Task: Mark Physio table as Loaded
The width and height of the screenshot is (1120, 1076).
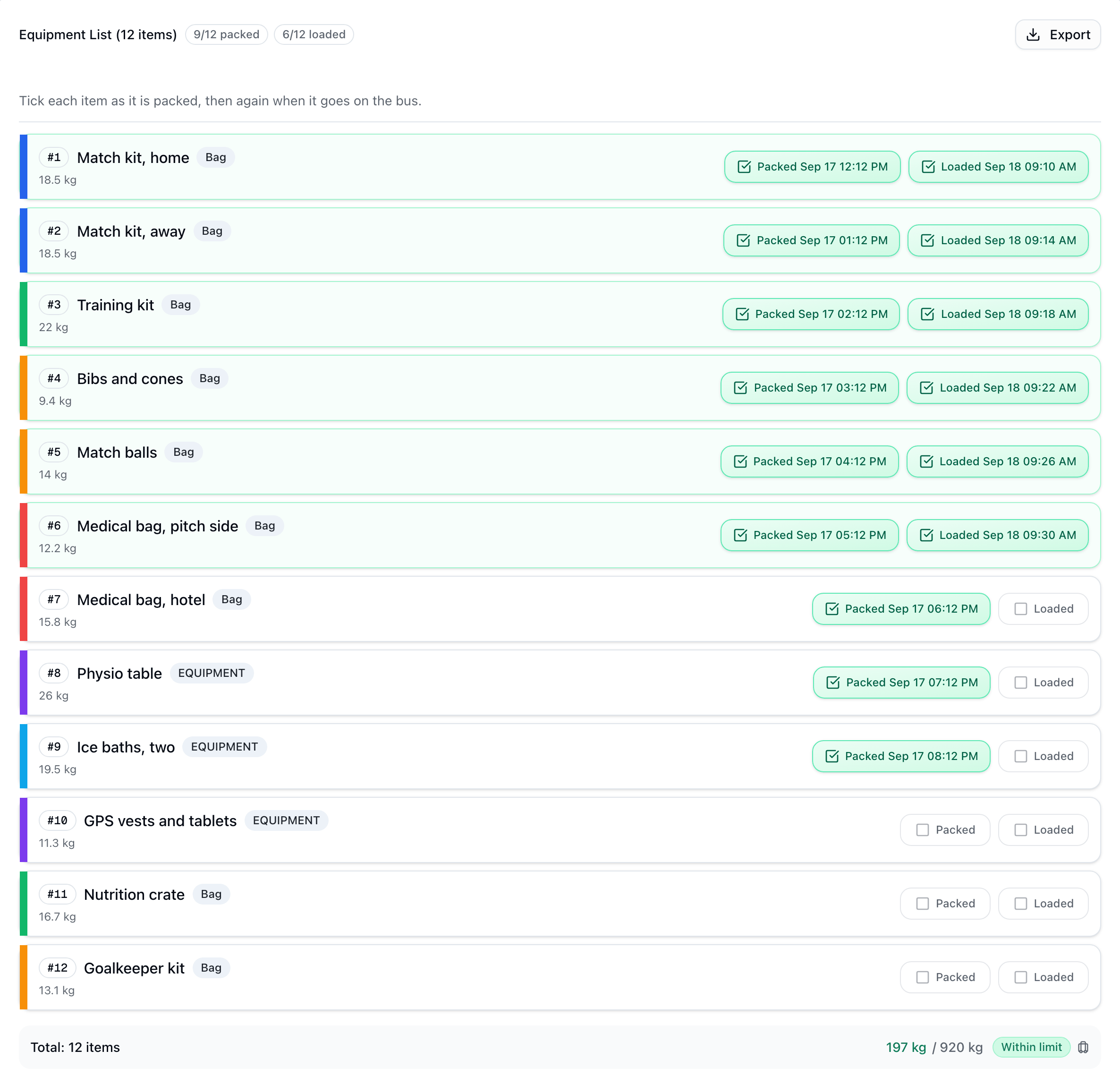Action: pos(1043,683)
